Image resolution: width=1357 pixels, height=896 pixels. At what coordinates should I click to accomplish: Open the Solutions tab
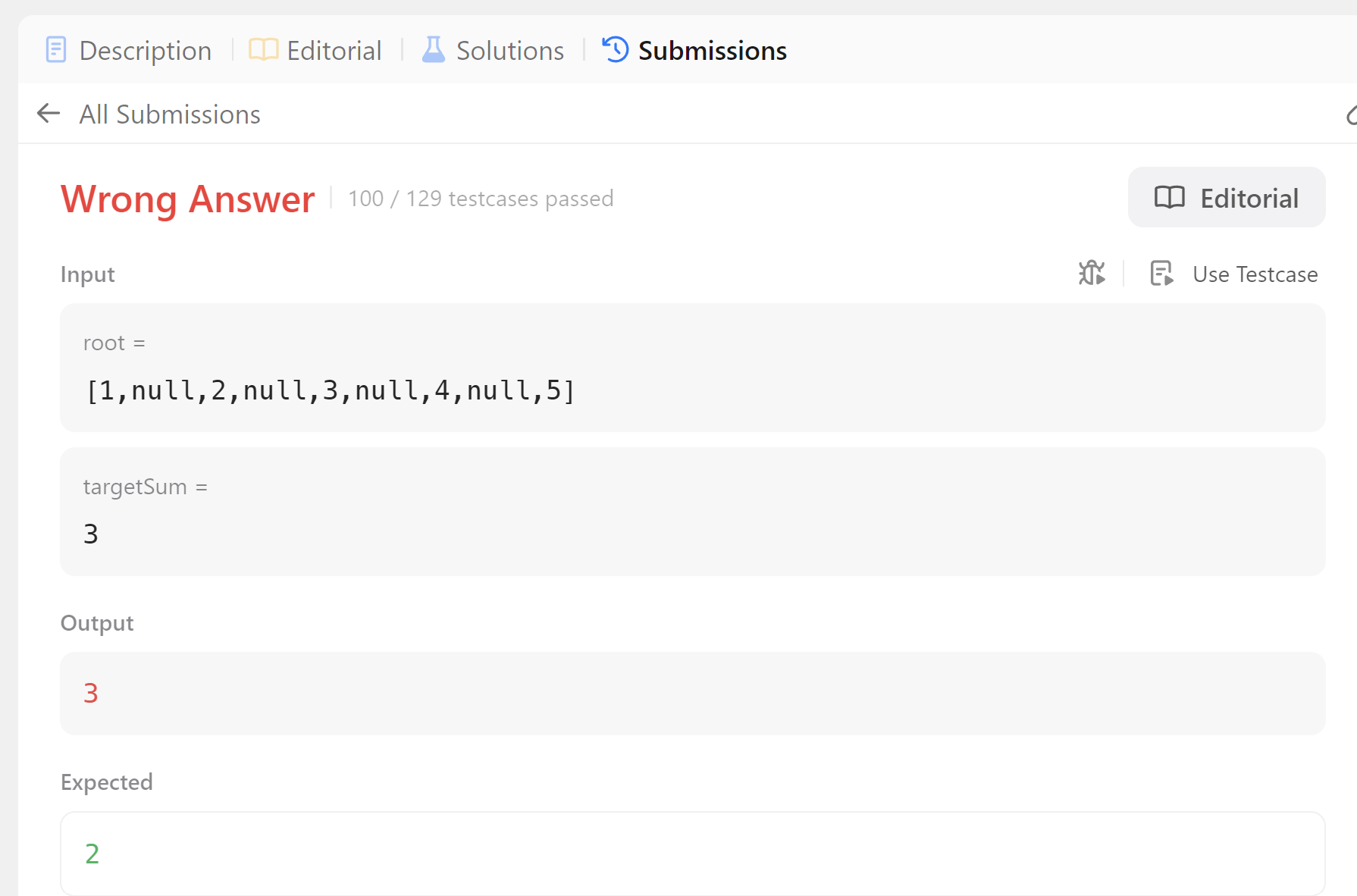(x=493, y=51)
